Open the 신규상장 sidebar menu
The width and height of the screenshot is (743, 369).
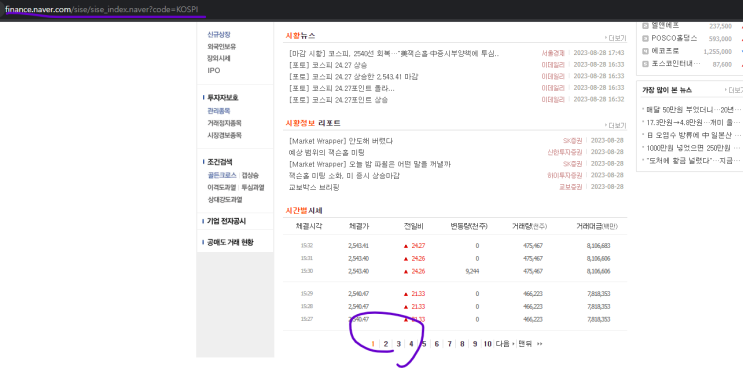(x=219, y=35)
